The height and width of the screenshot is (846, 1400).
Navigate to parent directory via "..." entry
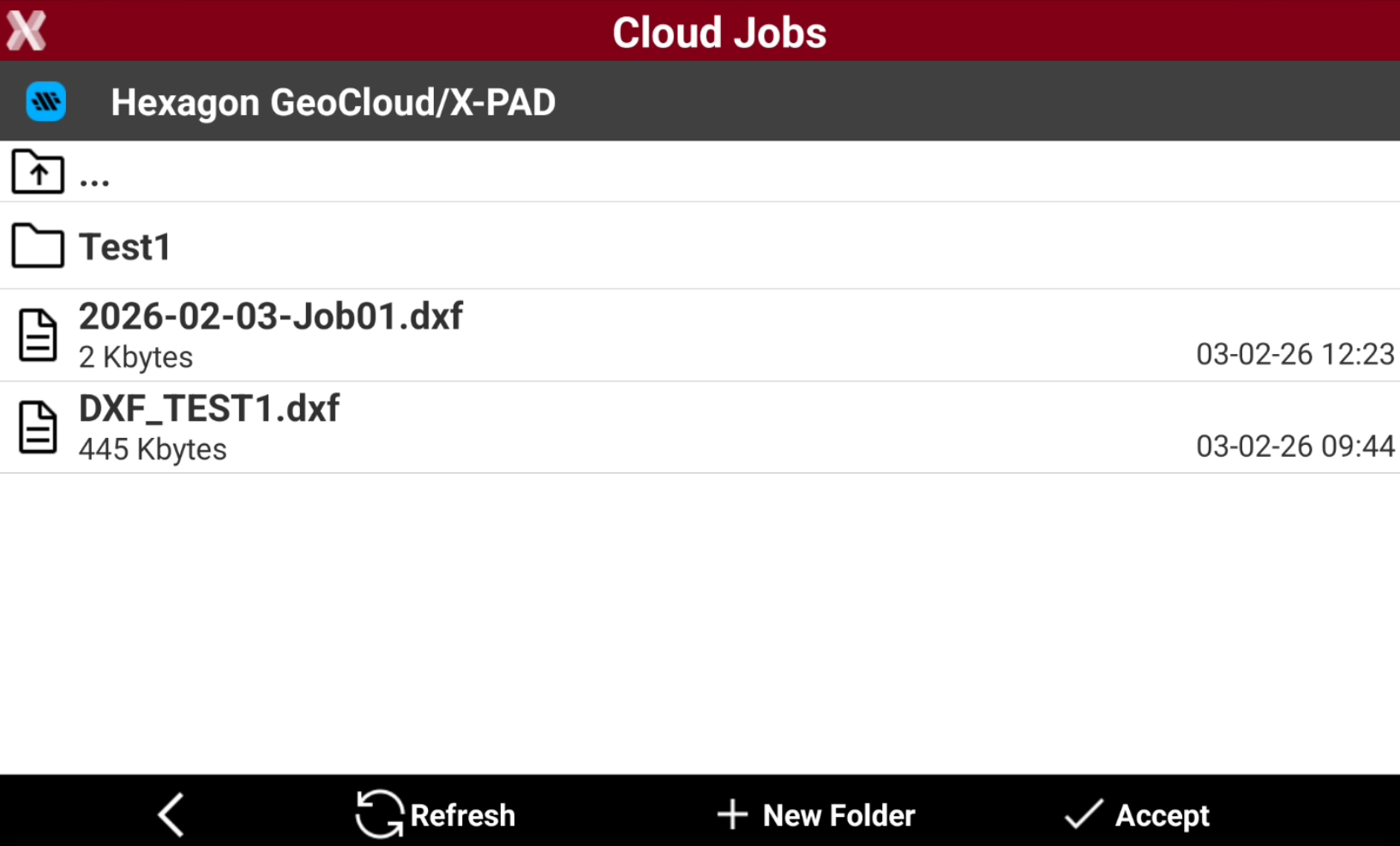point(700,171)
